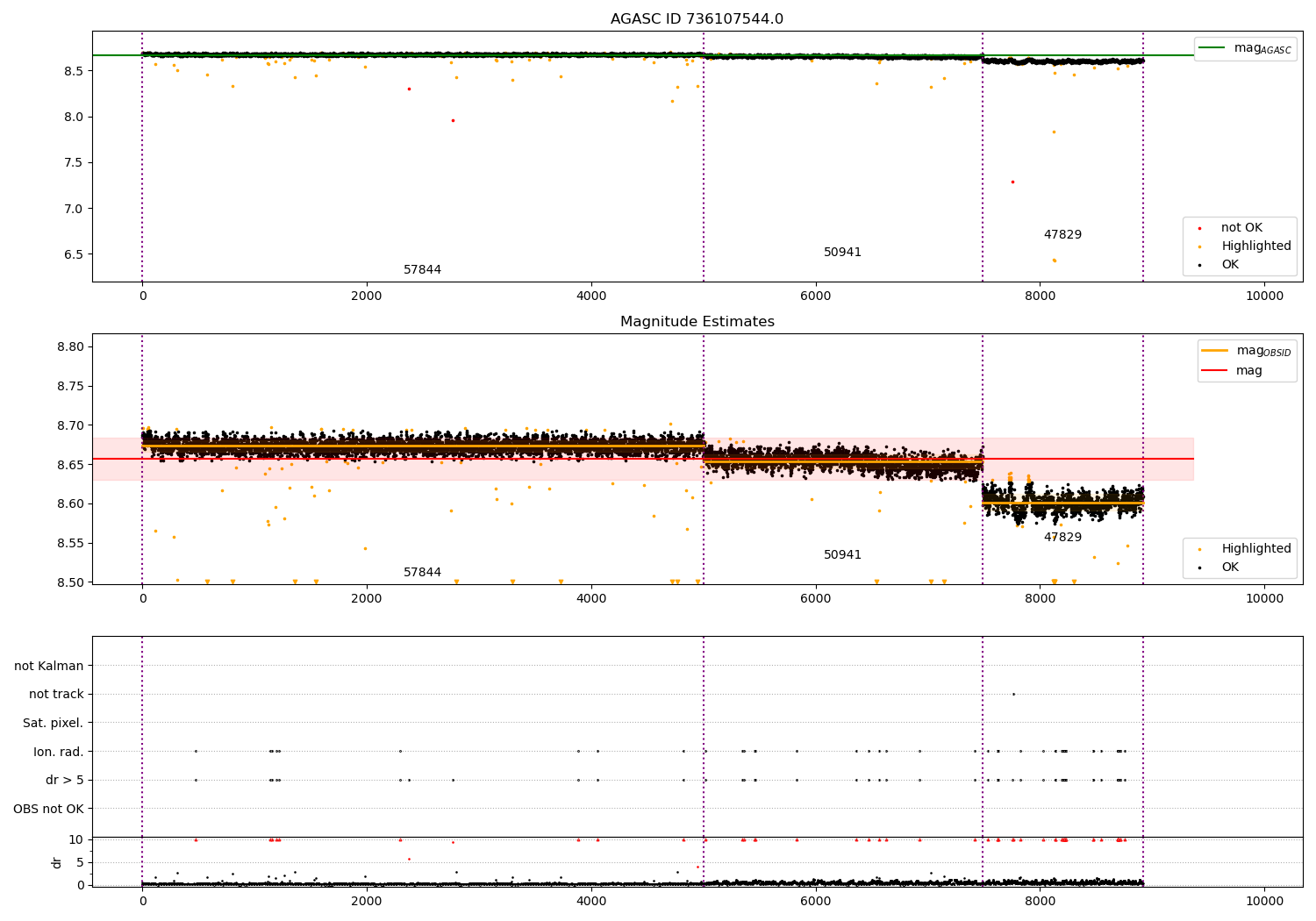Click the 8.80 y-axis tick label

tap(69, 347)
